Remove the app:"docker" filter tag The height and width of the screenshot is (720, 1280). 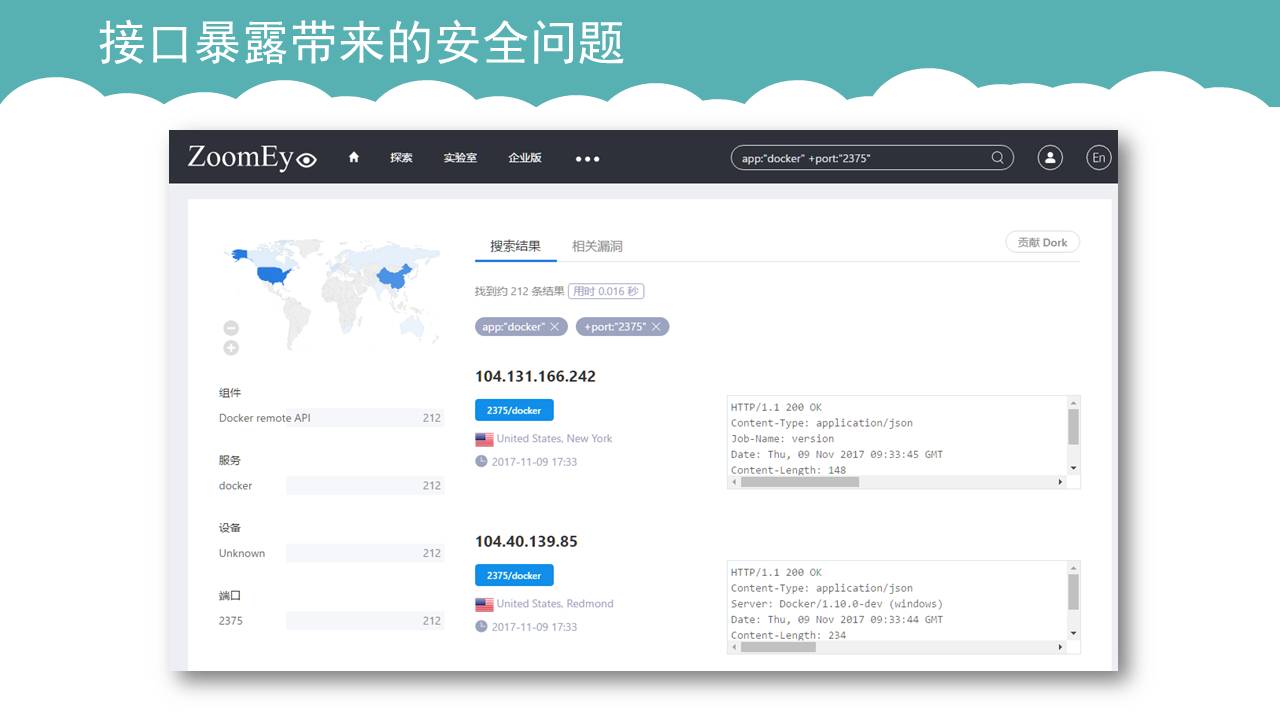tap(555, 327)
